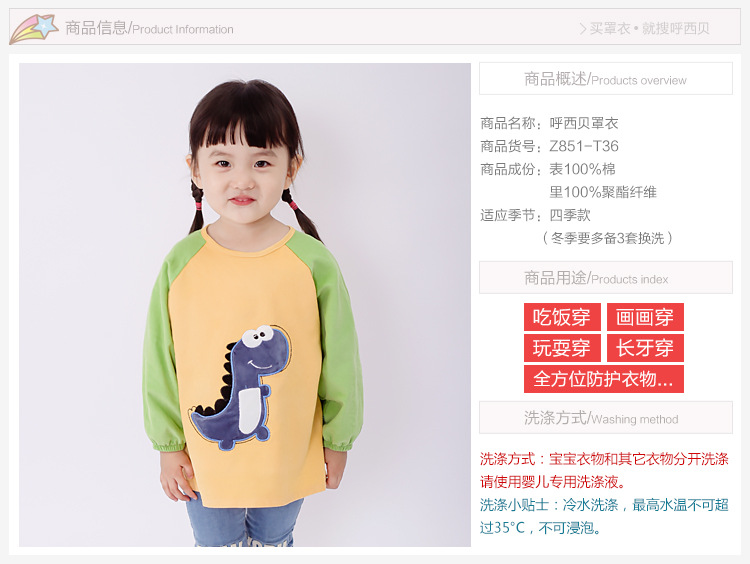
Task: Click the 全方位防护衣物 red banner
Action: pos(604,379)
